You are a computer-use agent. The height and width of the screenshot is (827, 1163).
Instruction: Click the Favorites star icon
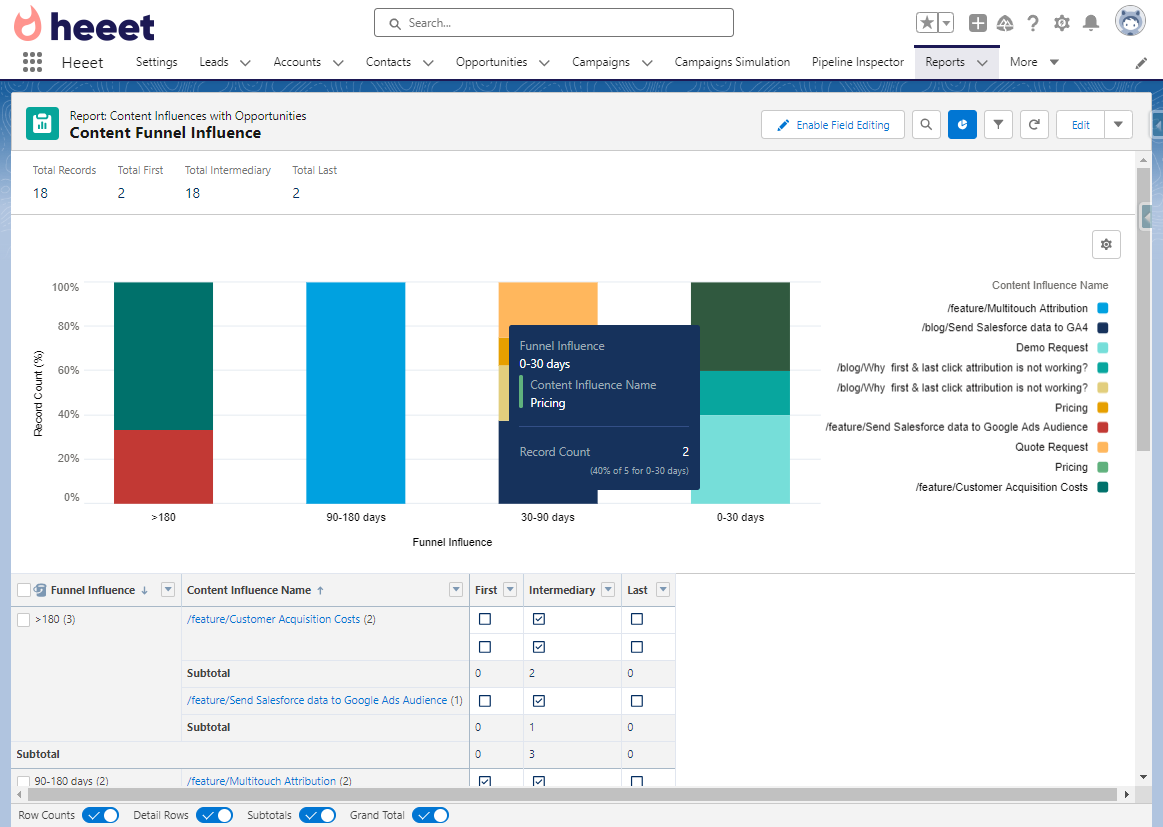point(927,23)
